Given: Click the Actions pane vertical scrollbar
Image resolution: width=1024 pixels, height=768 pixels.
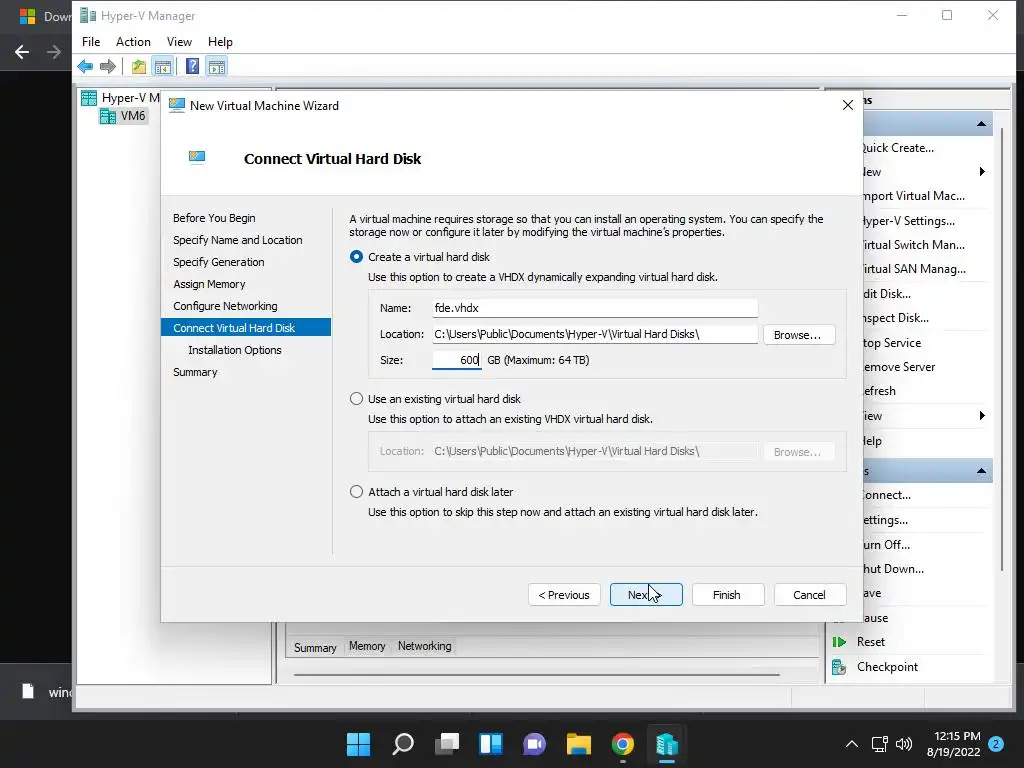Looking at the screenshot, I should click(x=1002, y=349).
